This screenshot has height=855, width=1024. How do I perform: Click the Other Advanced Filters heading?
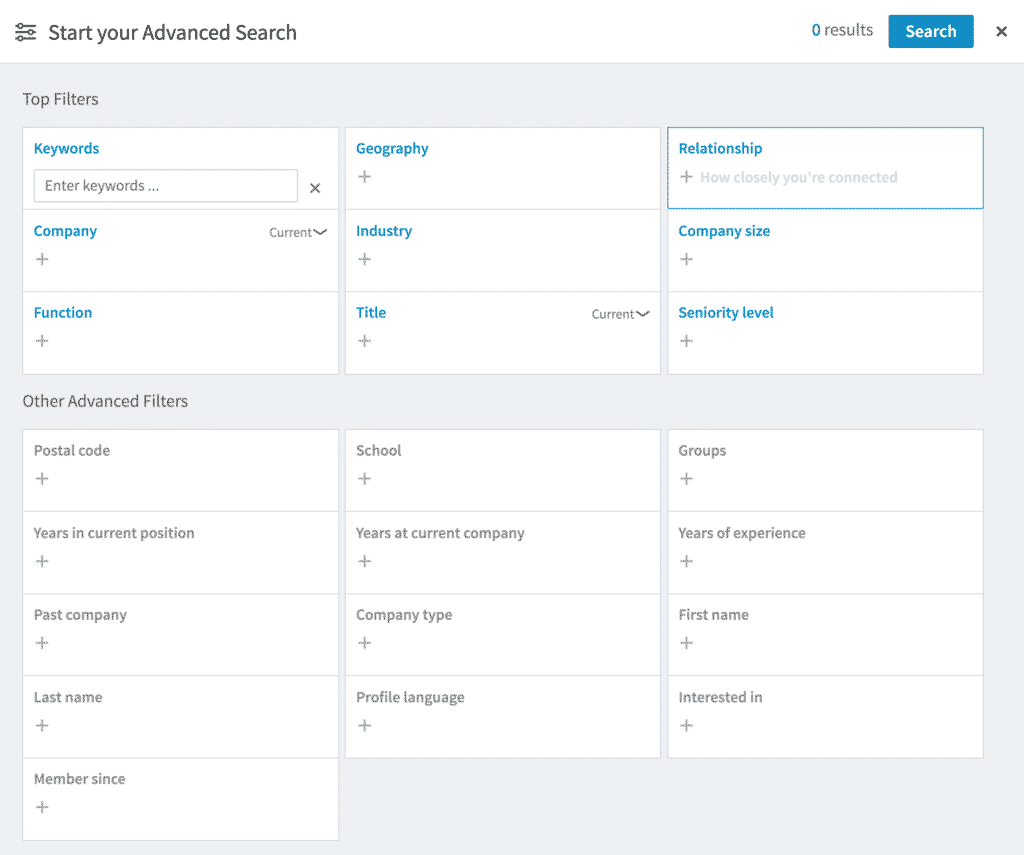[105, 401]
